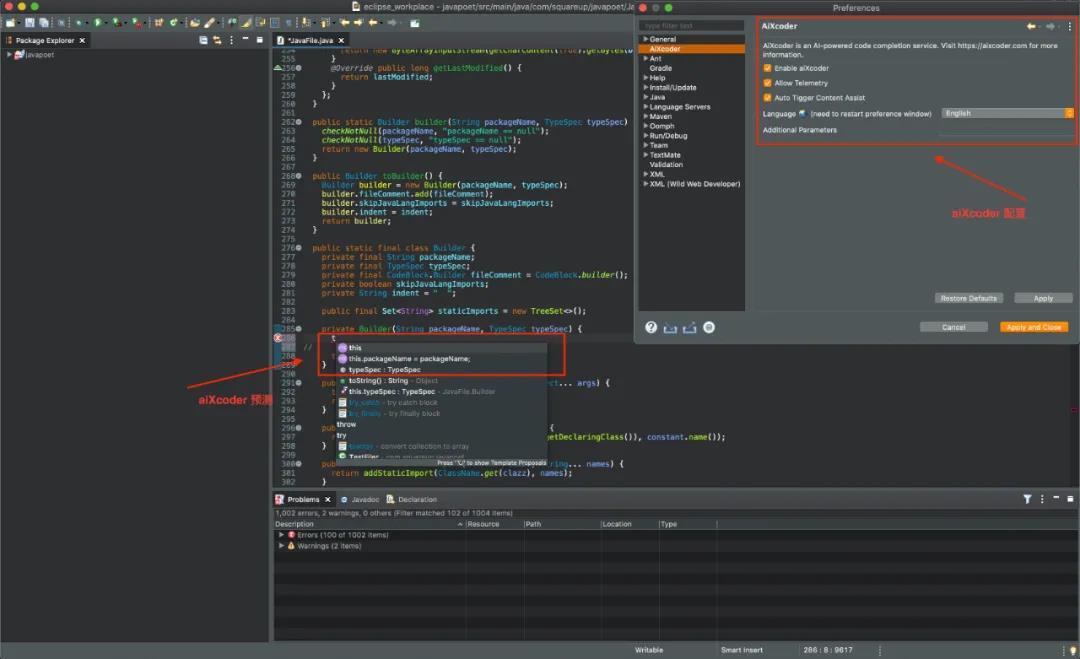This screenshot has height=659, width=1080.
Task: Maximize the Package Explorer panel
Action: [x=260, y=40]
